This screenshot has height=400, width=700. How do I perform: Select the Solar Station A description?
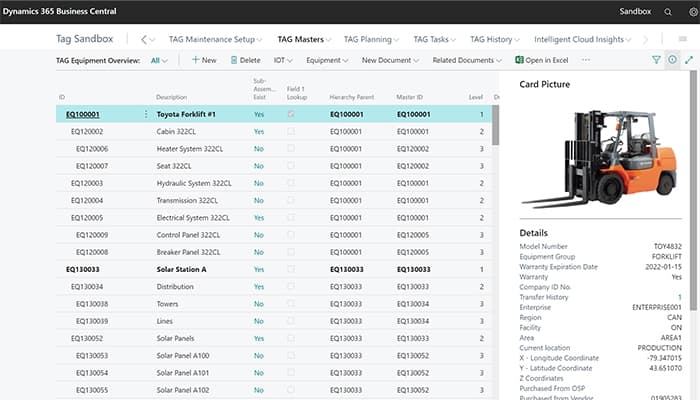(181, 270)
